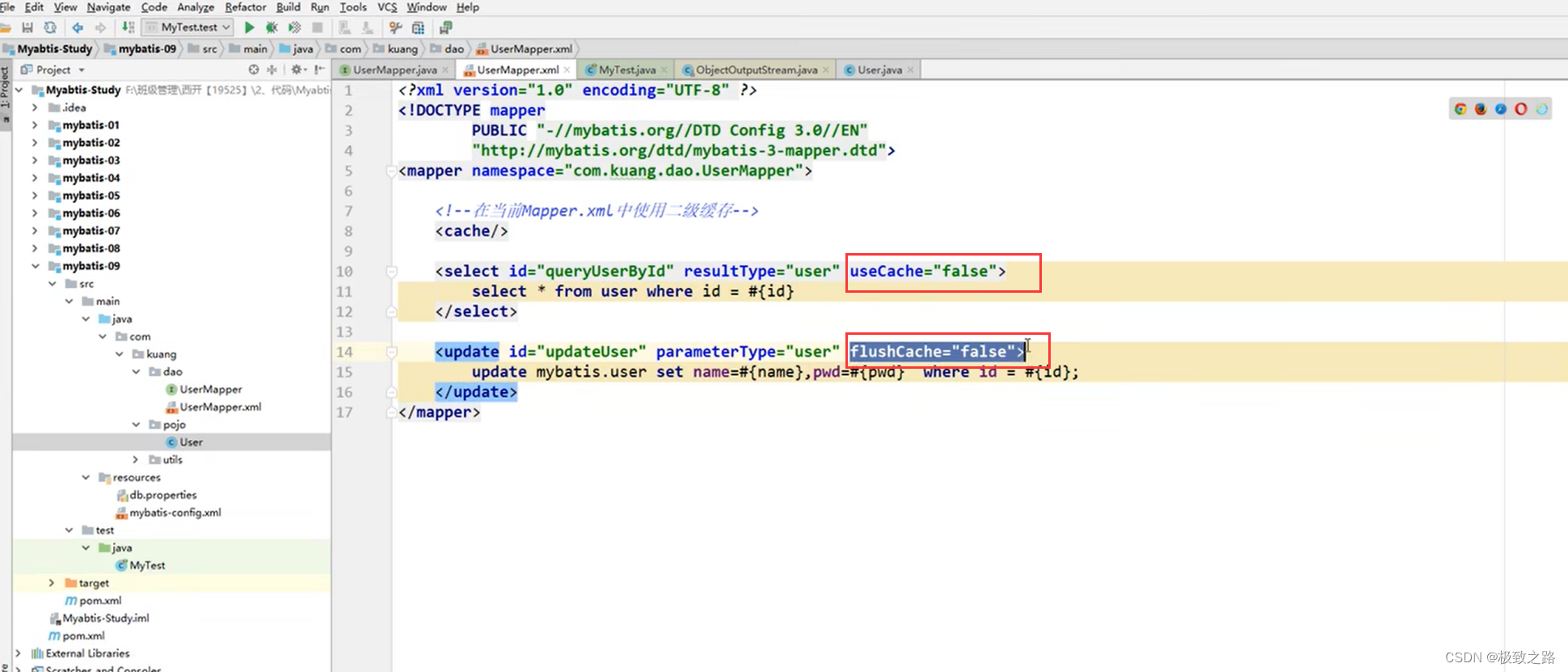Click line number 8 in the gutter

coord(348,231)
